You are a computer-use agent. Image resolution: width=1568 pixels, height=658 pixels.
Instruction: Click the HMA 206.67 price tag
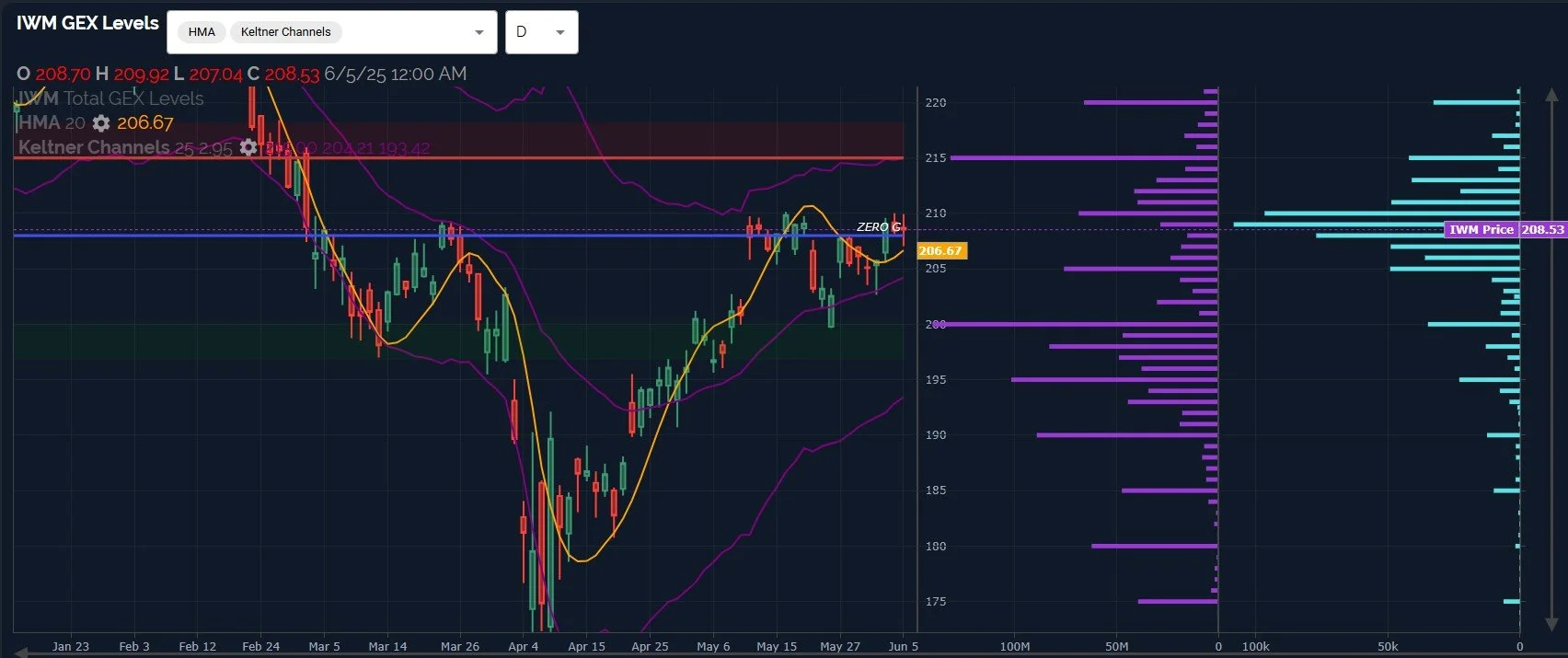940,250
